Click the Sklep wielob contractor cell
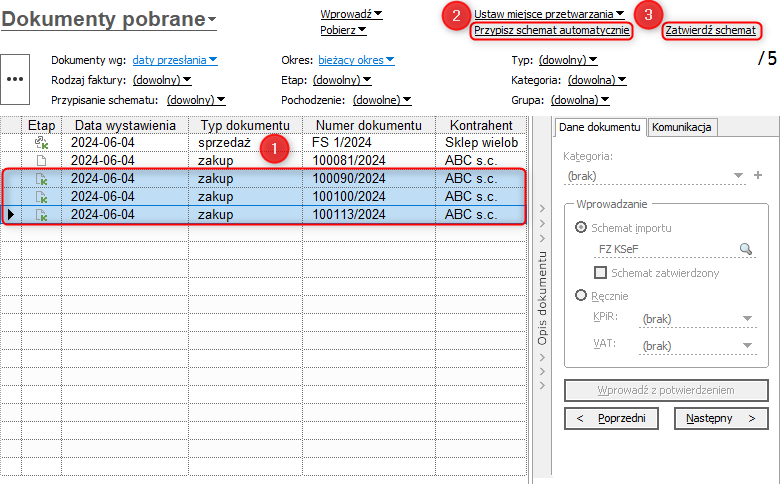This screenshot has width=781, height=484. click(x=481, y=143)
